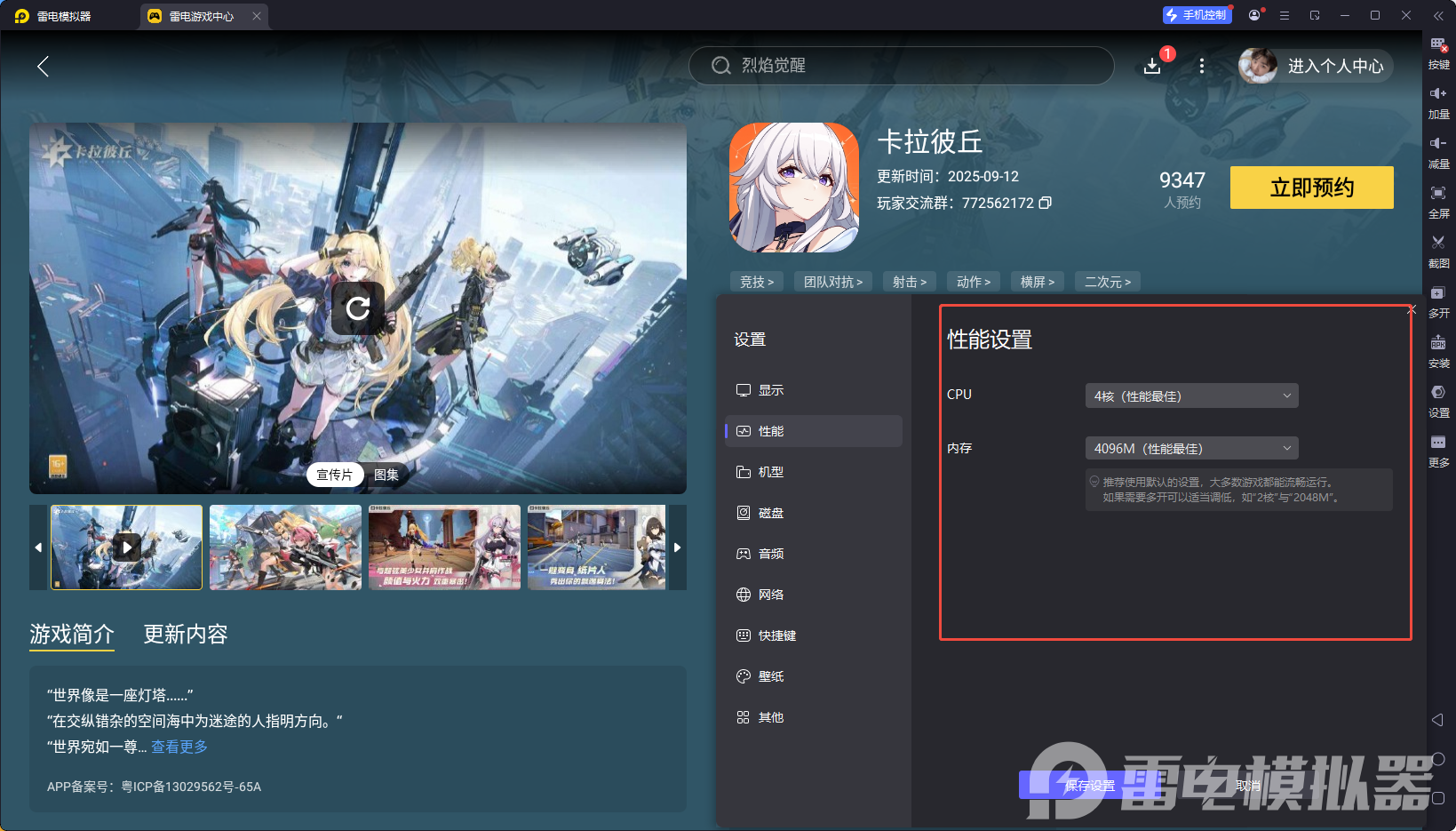This screenshot has width=1456, height=831.
Task: Open the keymapping (按键) tool
Action: [1439, 52]
